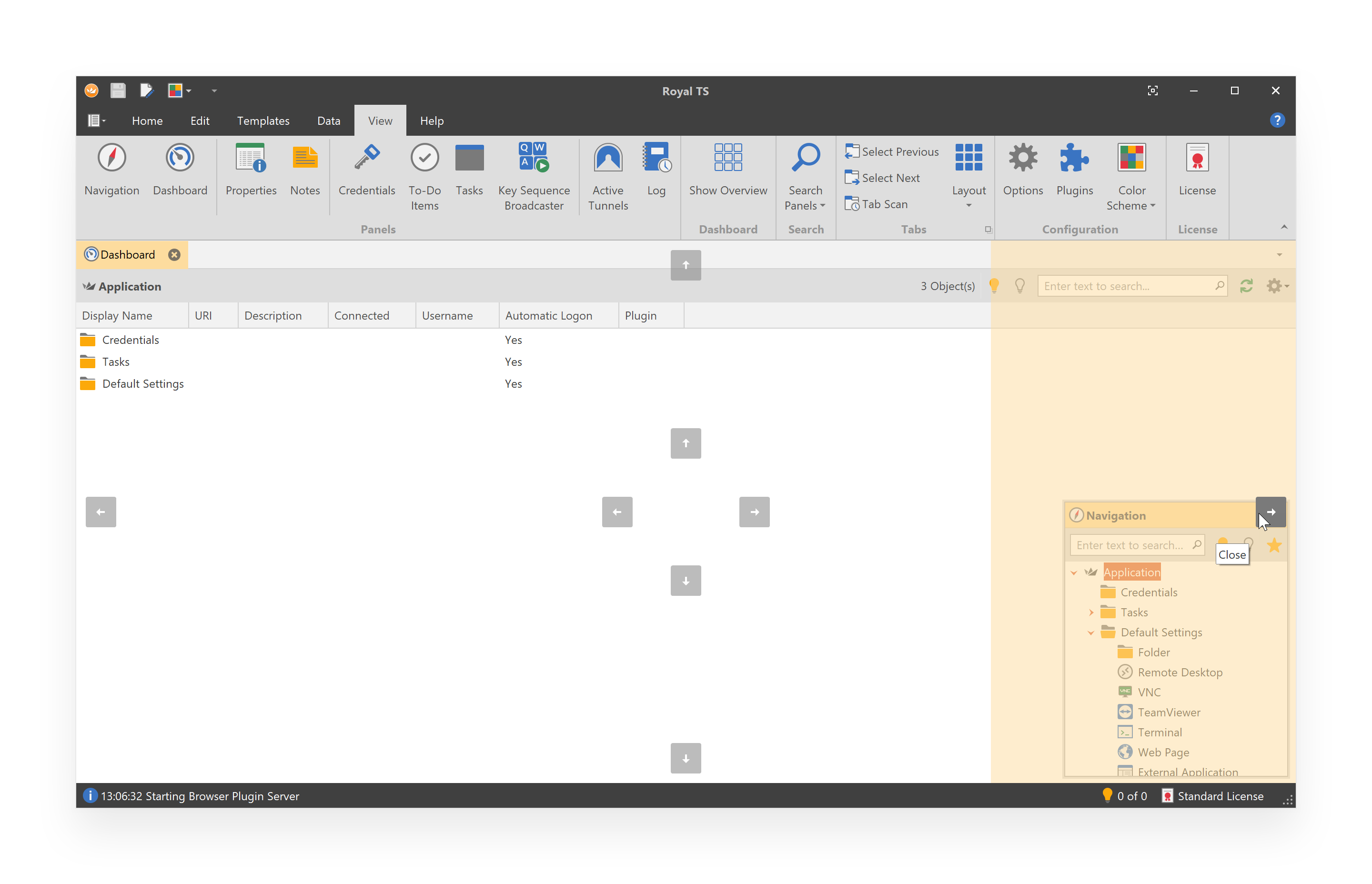
Task: Click the Royal TS logo icon
Action: pyautogui.click(x=91, y=90)
